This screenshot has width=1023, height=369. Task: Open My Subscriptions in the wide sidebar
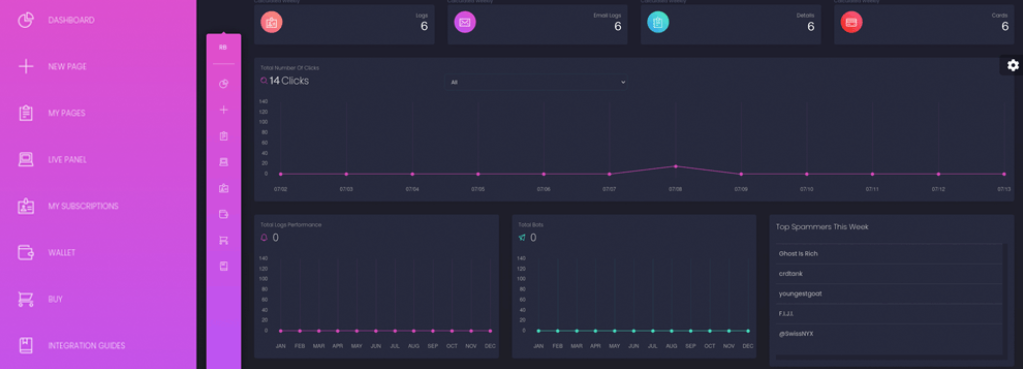(x=68, y=206)
